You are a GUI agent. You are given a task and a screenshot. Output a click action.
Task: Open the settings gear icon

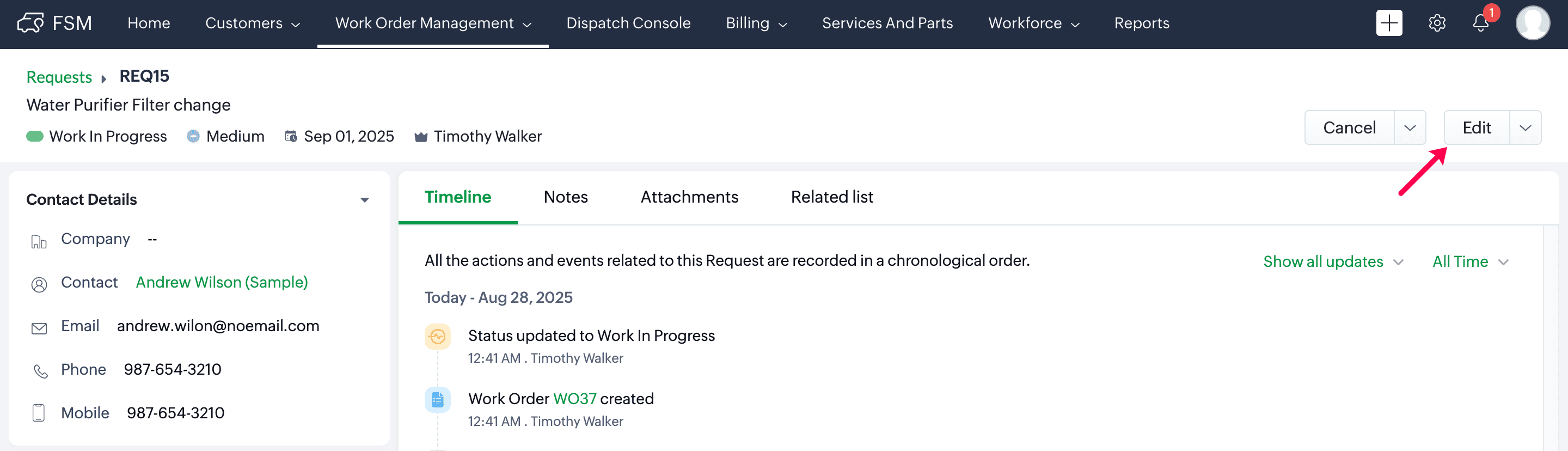pos(1437,23)
